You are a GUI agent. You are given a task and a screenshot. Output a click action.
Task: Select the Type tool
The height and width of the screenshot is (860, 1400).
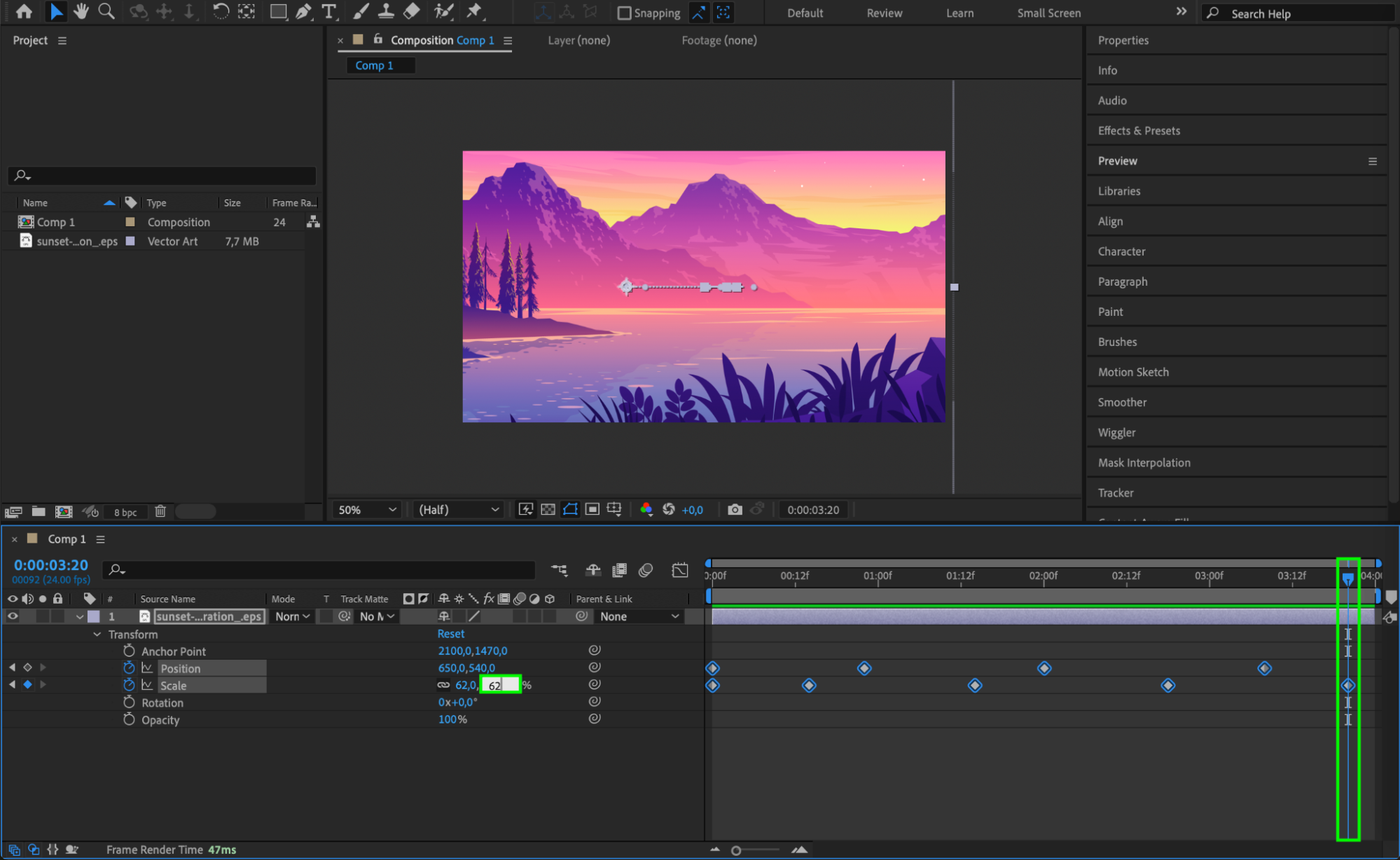pos(328,11)
